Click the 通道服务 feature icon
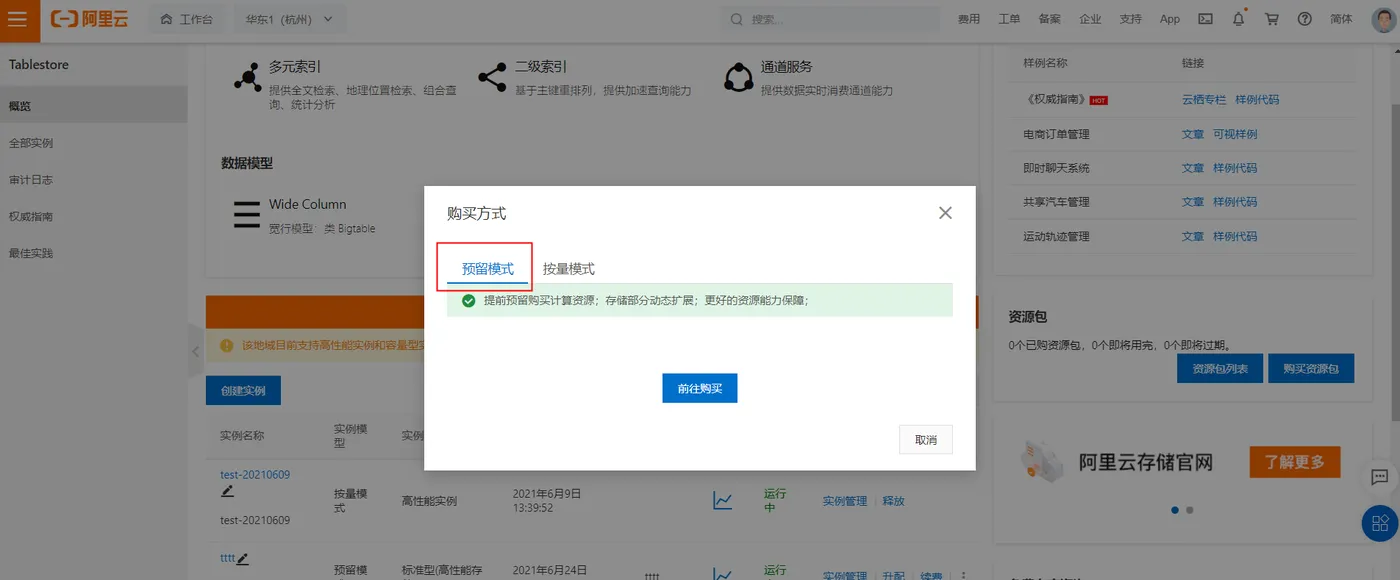The image size is (1400, 580). 739,77
